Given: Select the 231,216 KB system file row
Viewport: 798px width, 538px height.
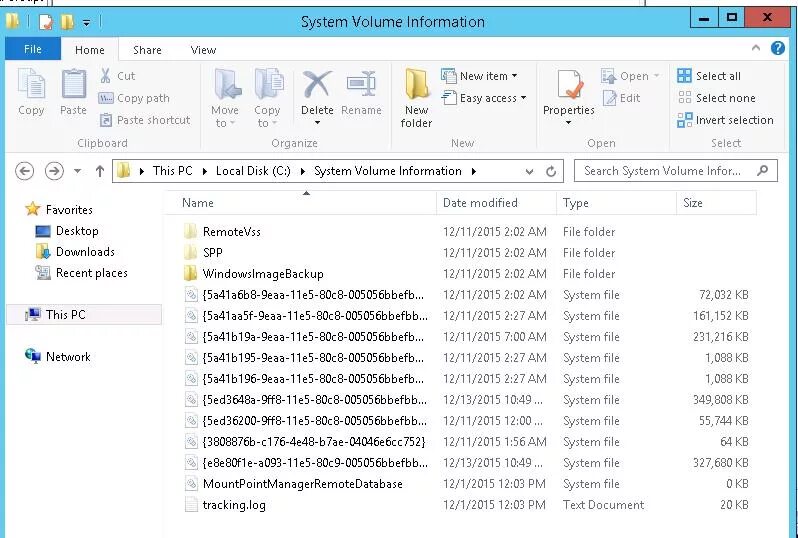Looking at the screenshot, I should pyautogui.click(x=466, y=337).
